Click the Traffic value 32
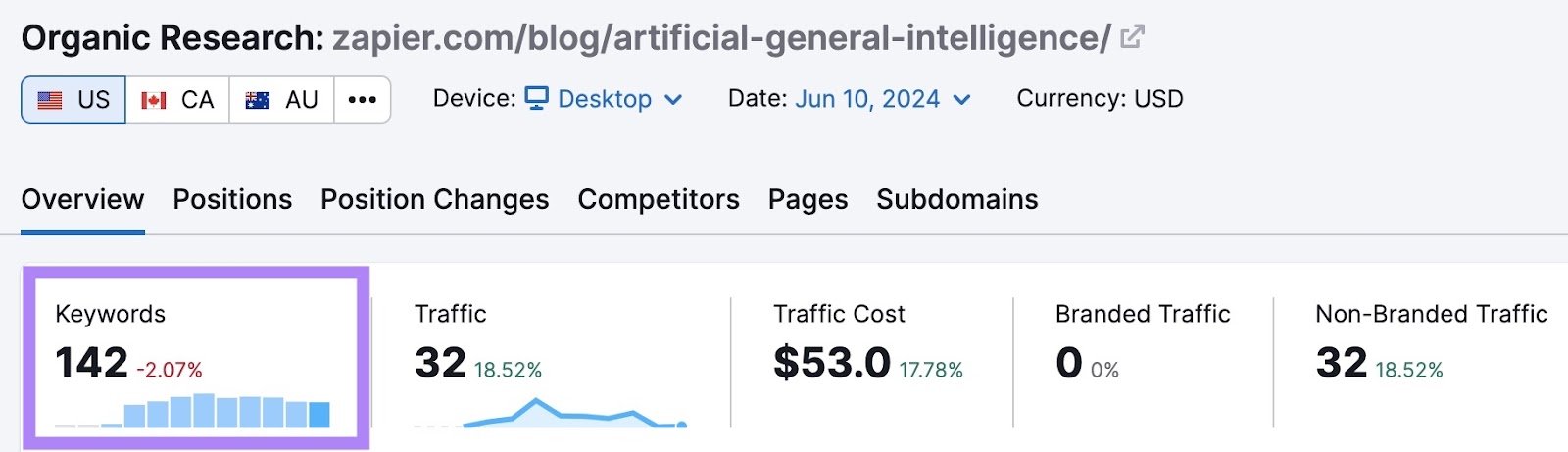 pos(439,363)
